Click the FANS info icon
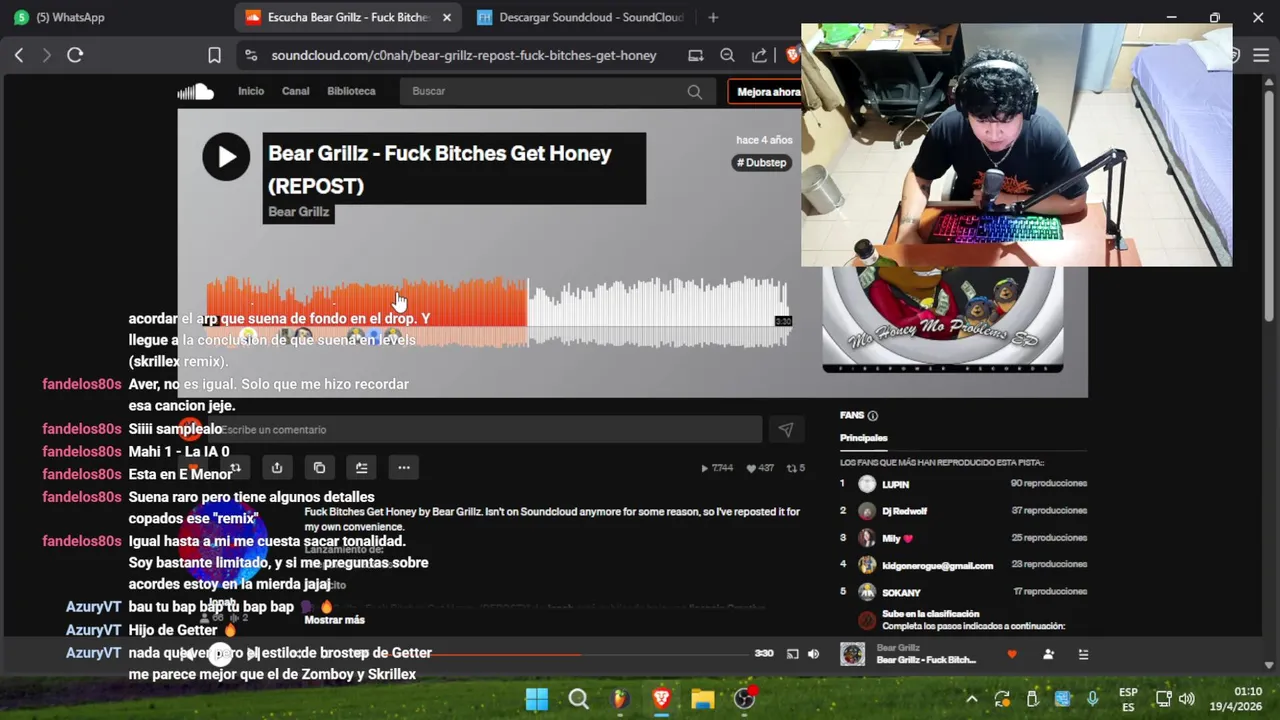This screenshot has width=1280, height=720. (873, 416)
